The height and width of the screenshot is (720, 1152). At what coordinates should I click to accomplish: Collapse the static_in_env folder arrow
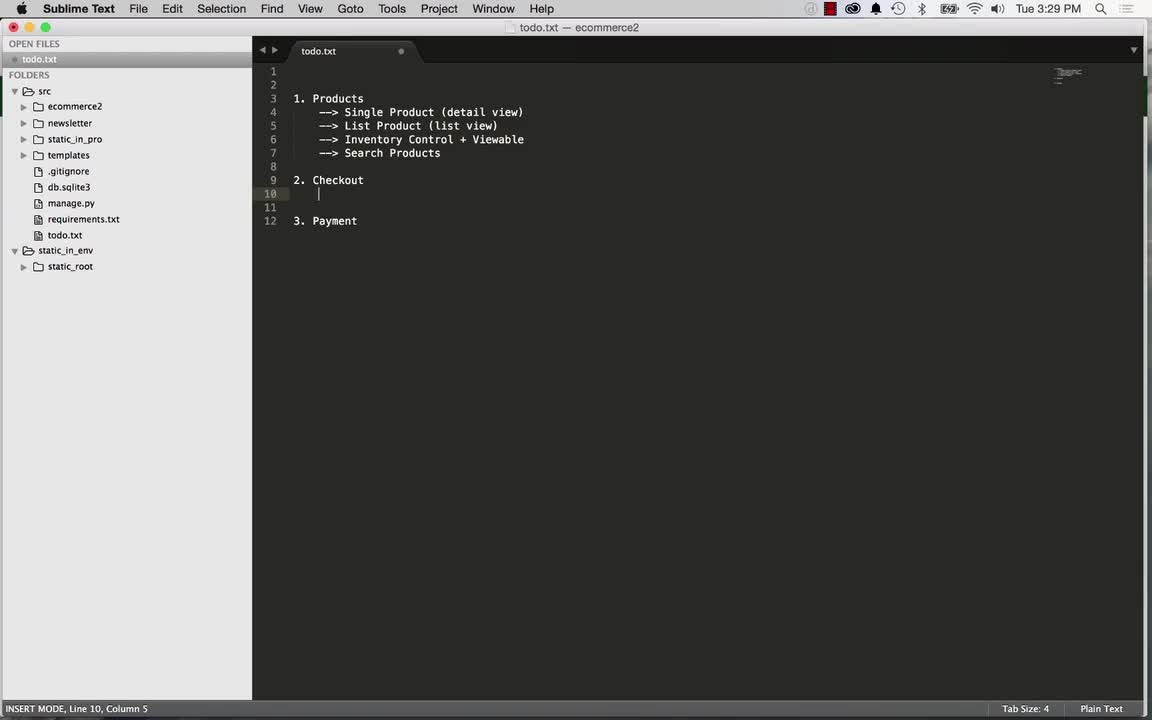tap(15, 251)
